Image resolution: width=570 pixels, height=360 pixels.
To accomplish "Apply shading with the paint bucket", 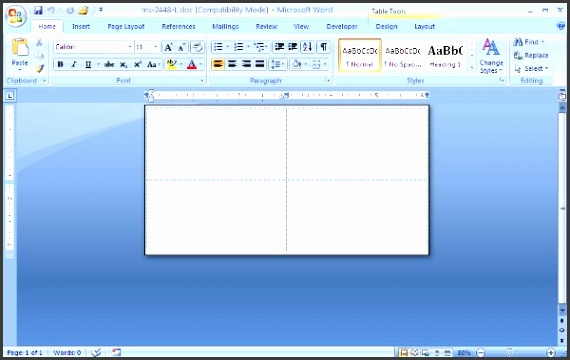I will coord(296,64).
